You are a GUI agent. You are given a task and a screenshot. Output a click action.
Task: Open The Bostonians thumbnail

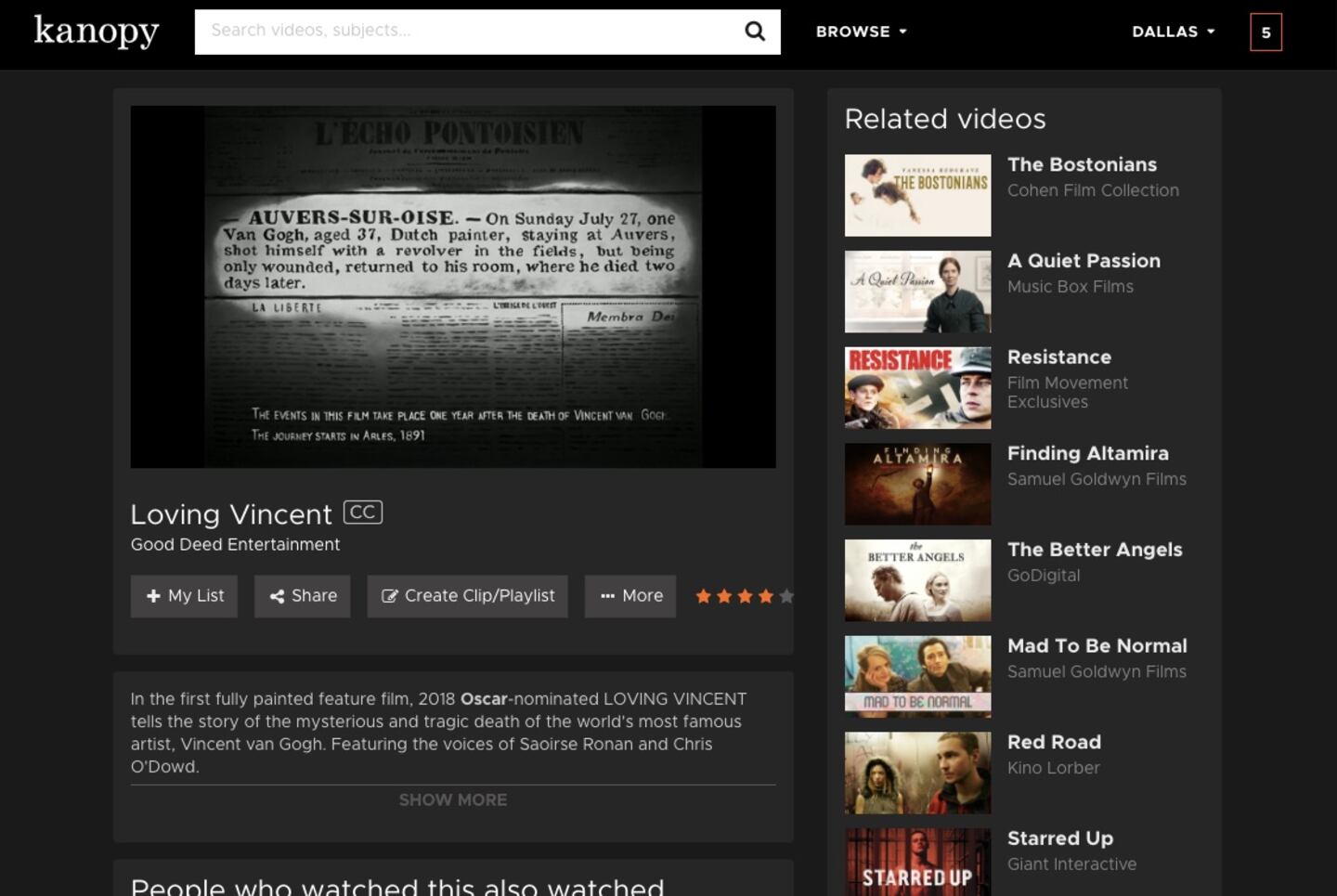(917, 195)
